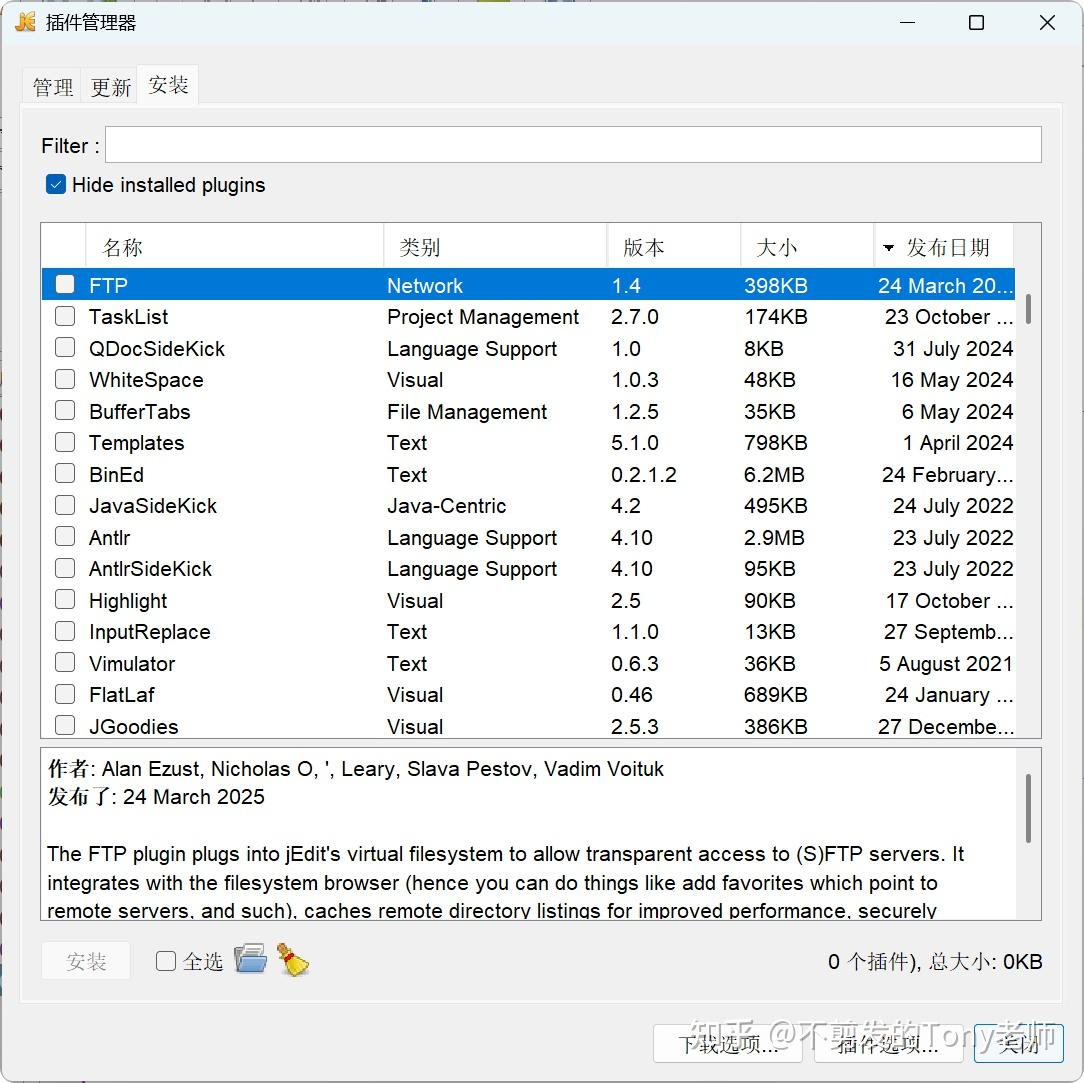Tick the BufferTabs checkbox

tap(65, 411)
